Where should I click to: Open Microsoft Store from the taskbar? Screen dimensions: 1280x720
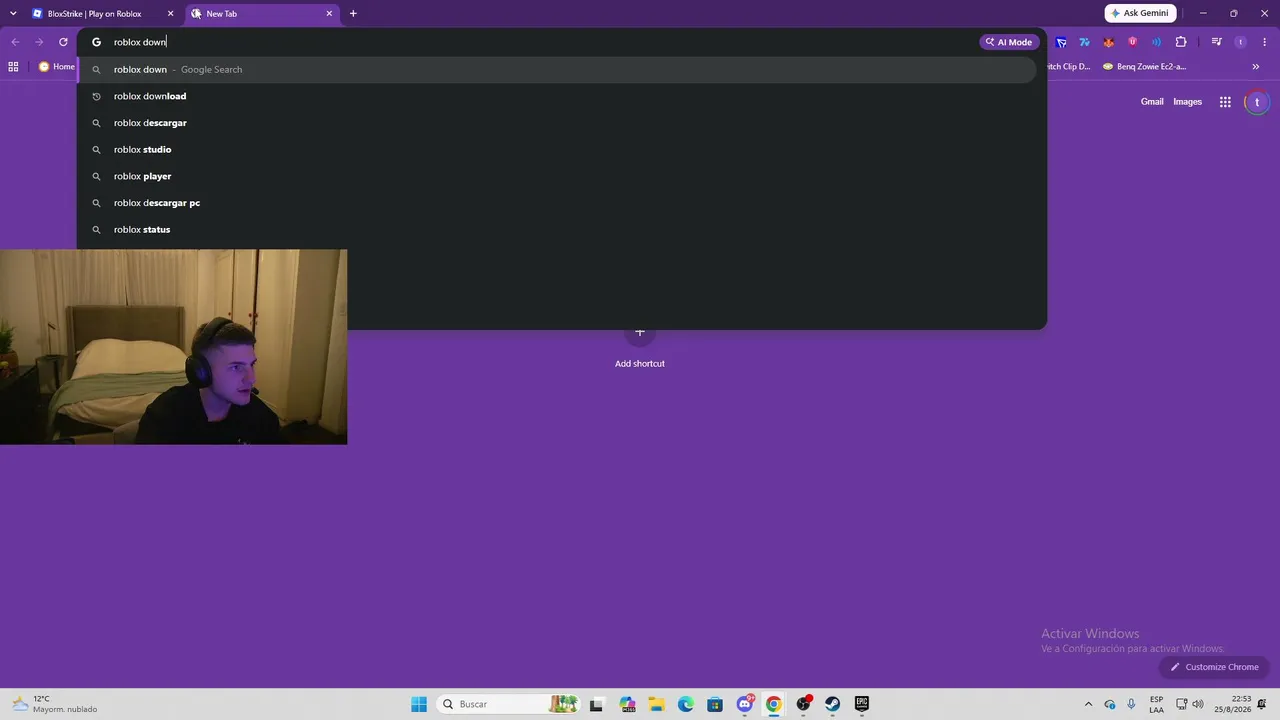pos(715,704)
